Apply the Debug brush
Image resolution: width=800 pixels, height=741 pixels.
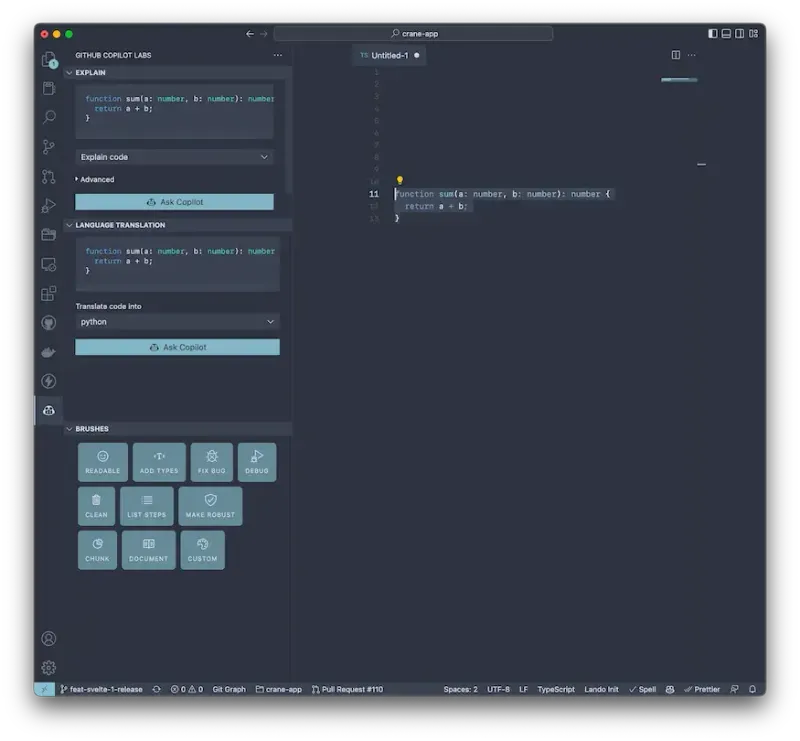[x=257, y=462]
